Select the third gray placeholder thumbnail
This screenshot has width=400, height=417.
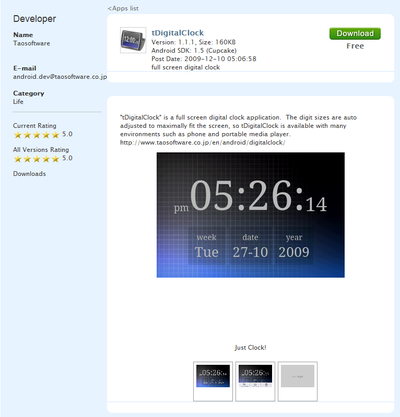pyautogui.click(x=298, y=381)
